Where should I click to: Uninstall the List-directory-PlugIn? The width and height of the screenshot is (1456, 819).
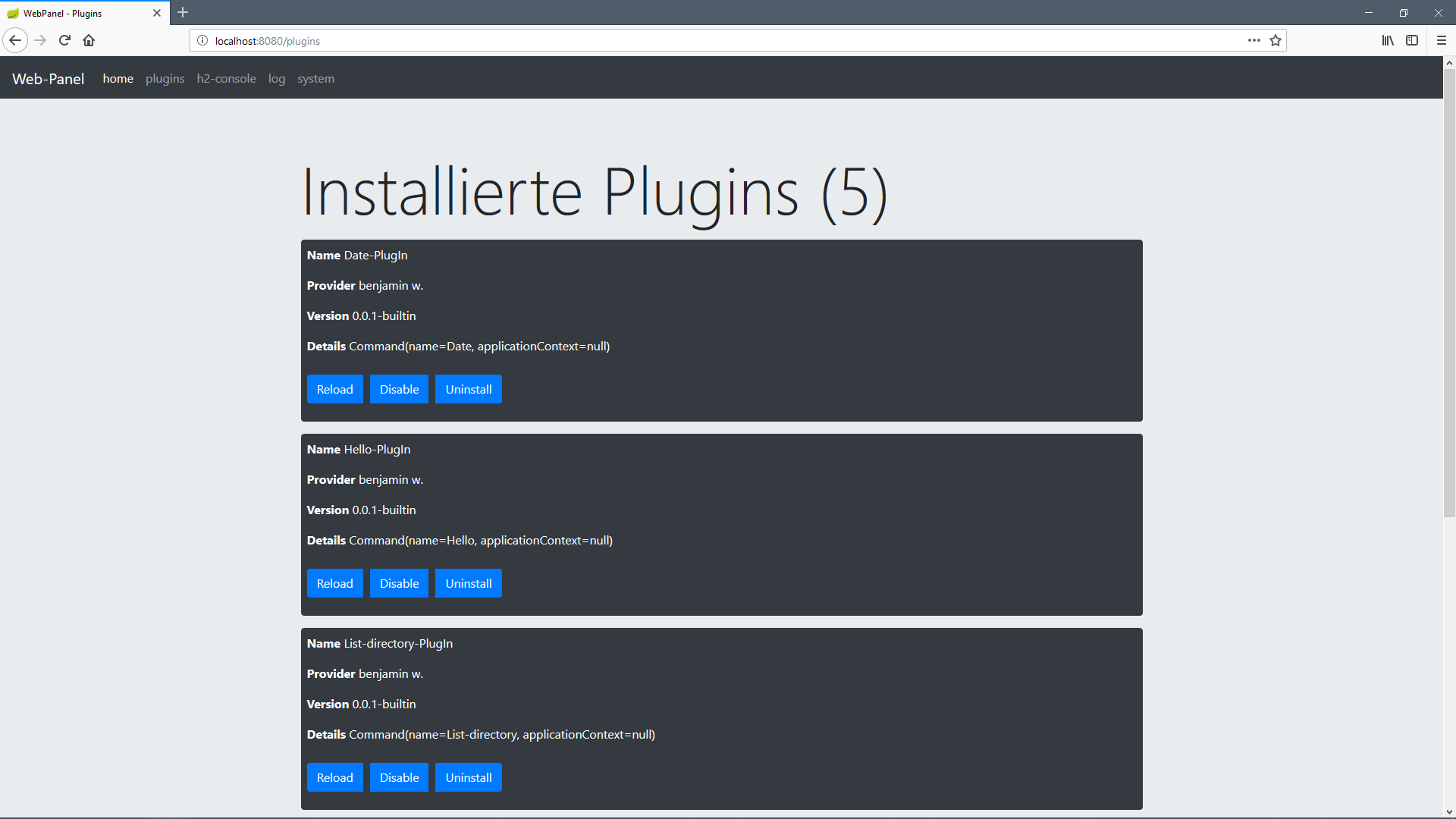[468, 777]
